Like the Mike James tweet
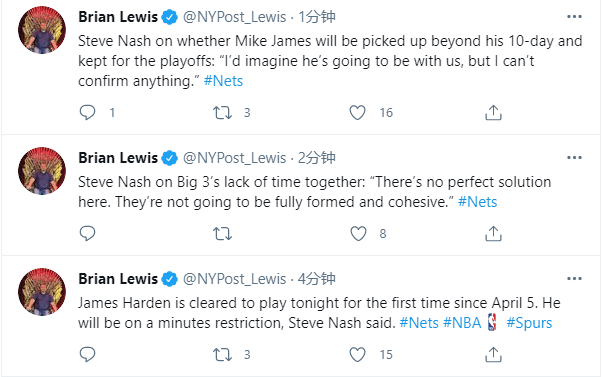603x377 pixels. (357, 113)
